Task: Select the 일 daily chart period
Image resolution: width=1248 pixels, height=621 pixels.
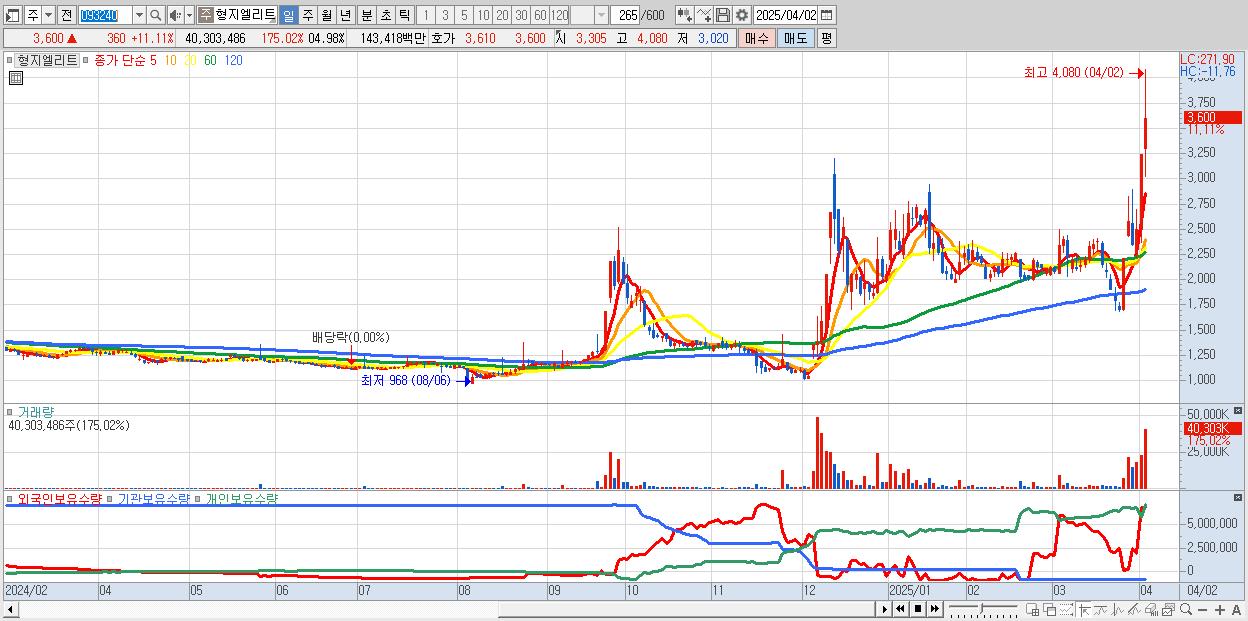Action: point(288,15)
